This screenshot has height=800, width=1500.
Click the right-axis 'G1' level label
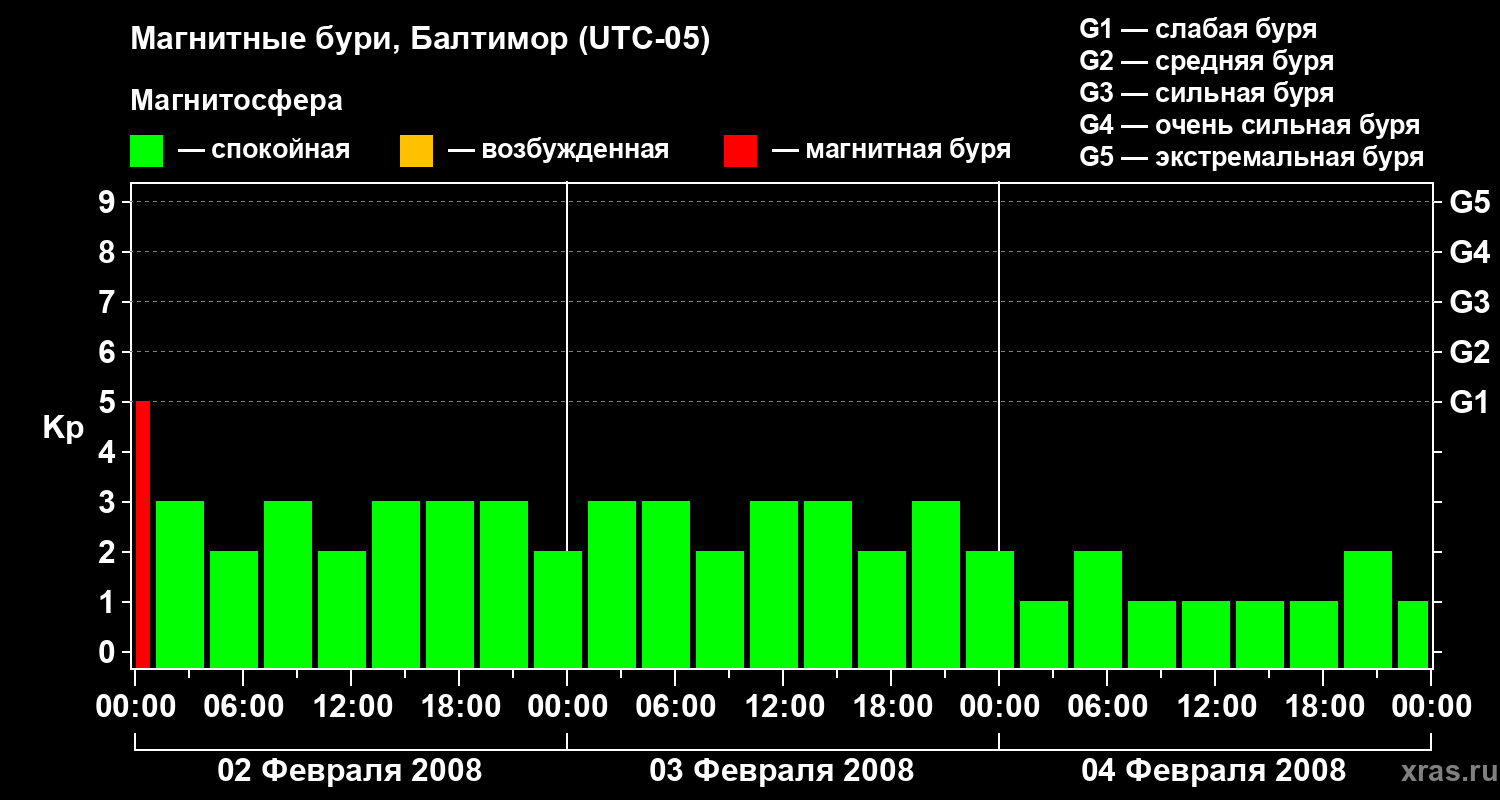point(1470,402)
